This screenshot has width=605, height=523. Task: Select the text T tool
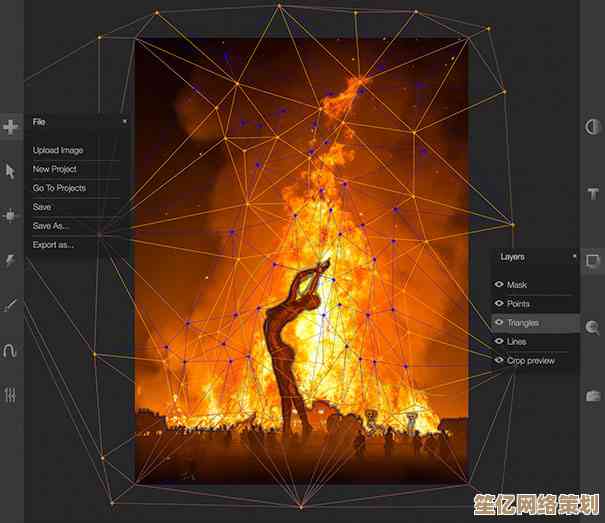[592, 193]
